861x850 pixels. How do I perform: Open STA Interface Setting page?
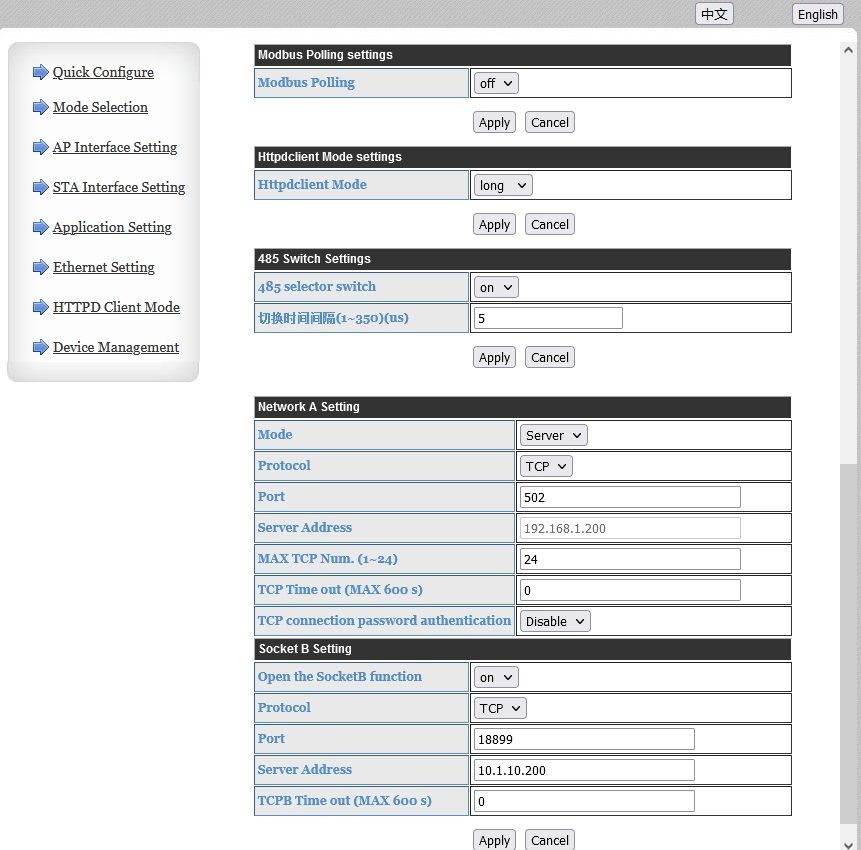(119, 187)
